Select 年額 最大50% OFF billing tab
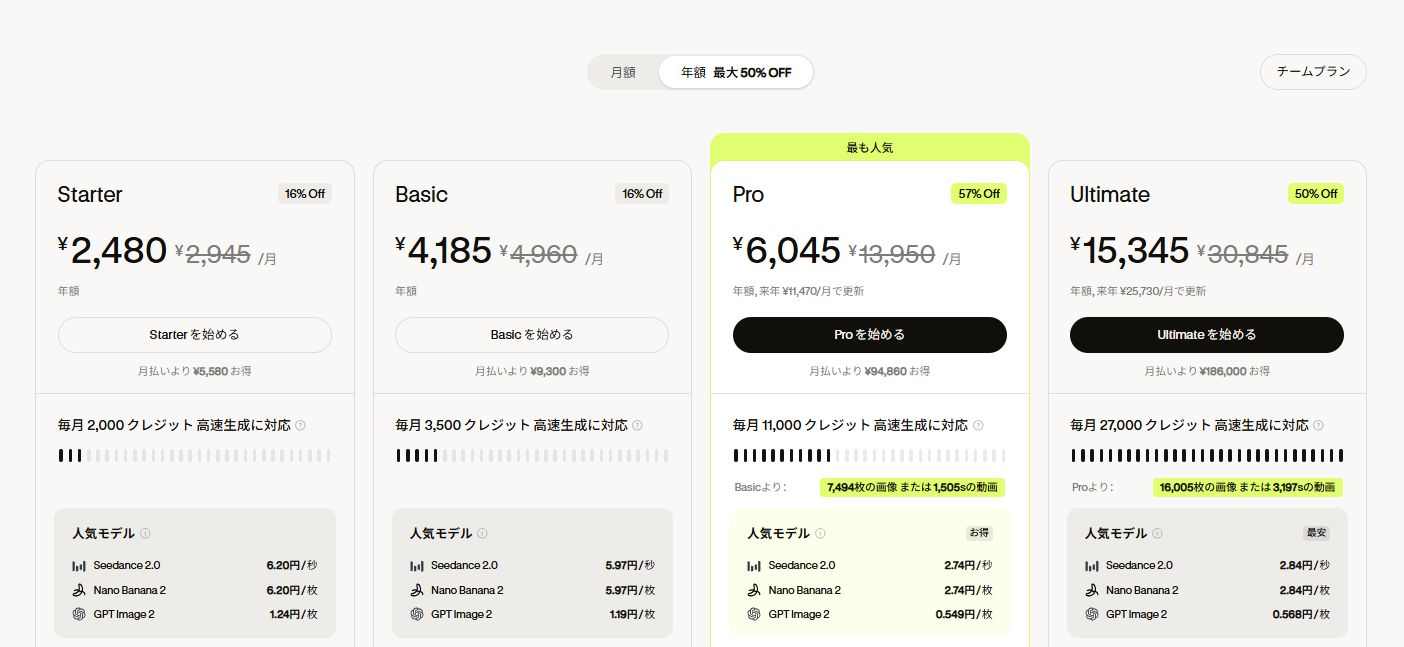Screen dimensions: 1404x647 [x=736, y=72]
